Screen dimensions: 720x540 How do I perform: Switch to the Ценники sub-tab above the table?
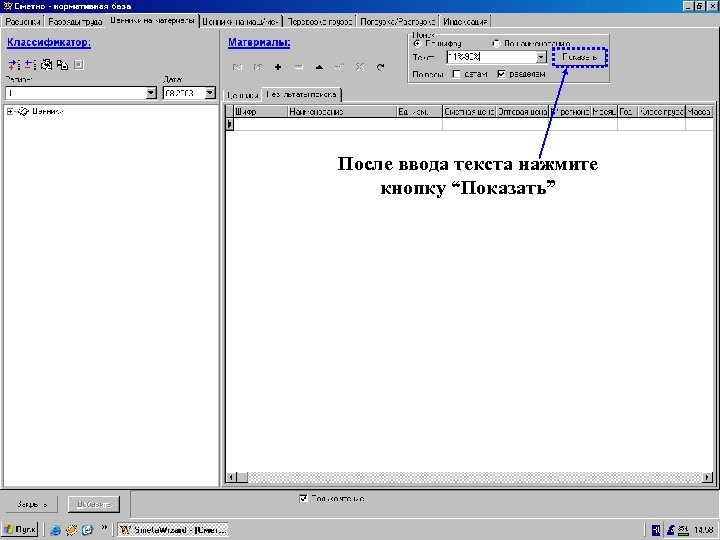(x=242, y=96)
